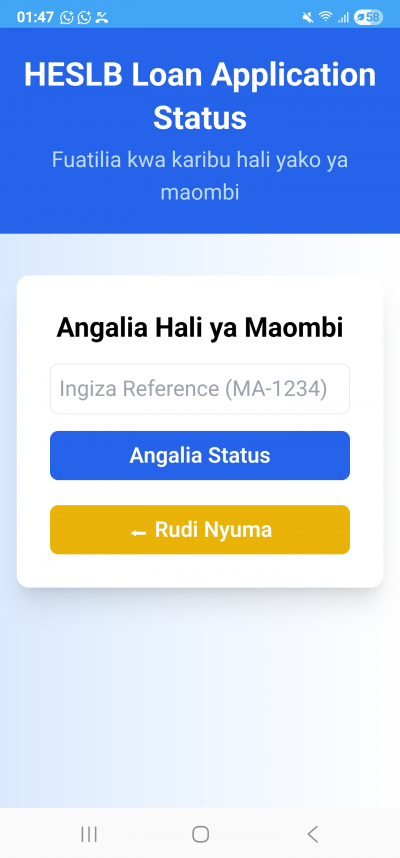The width and height of the screenshot is (400, 858).
Task: Tap the Fuatilia kwa karibu subtitle text
Action: pyautogui.click(x=200, y=176)
